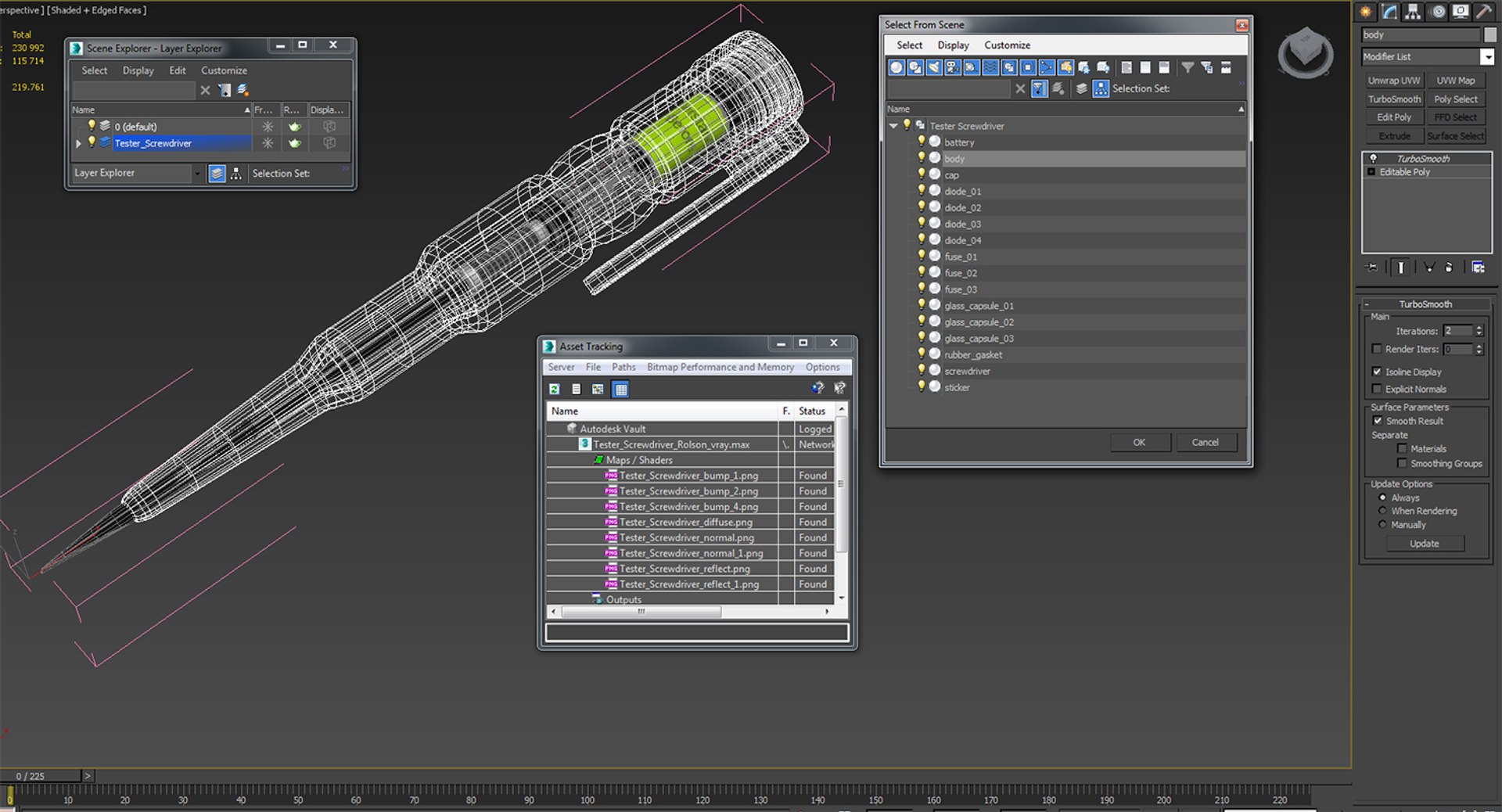
Task: Toggle Display Lights filter in Select From Scene
Action: point(934,67)
